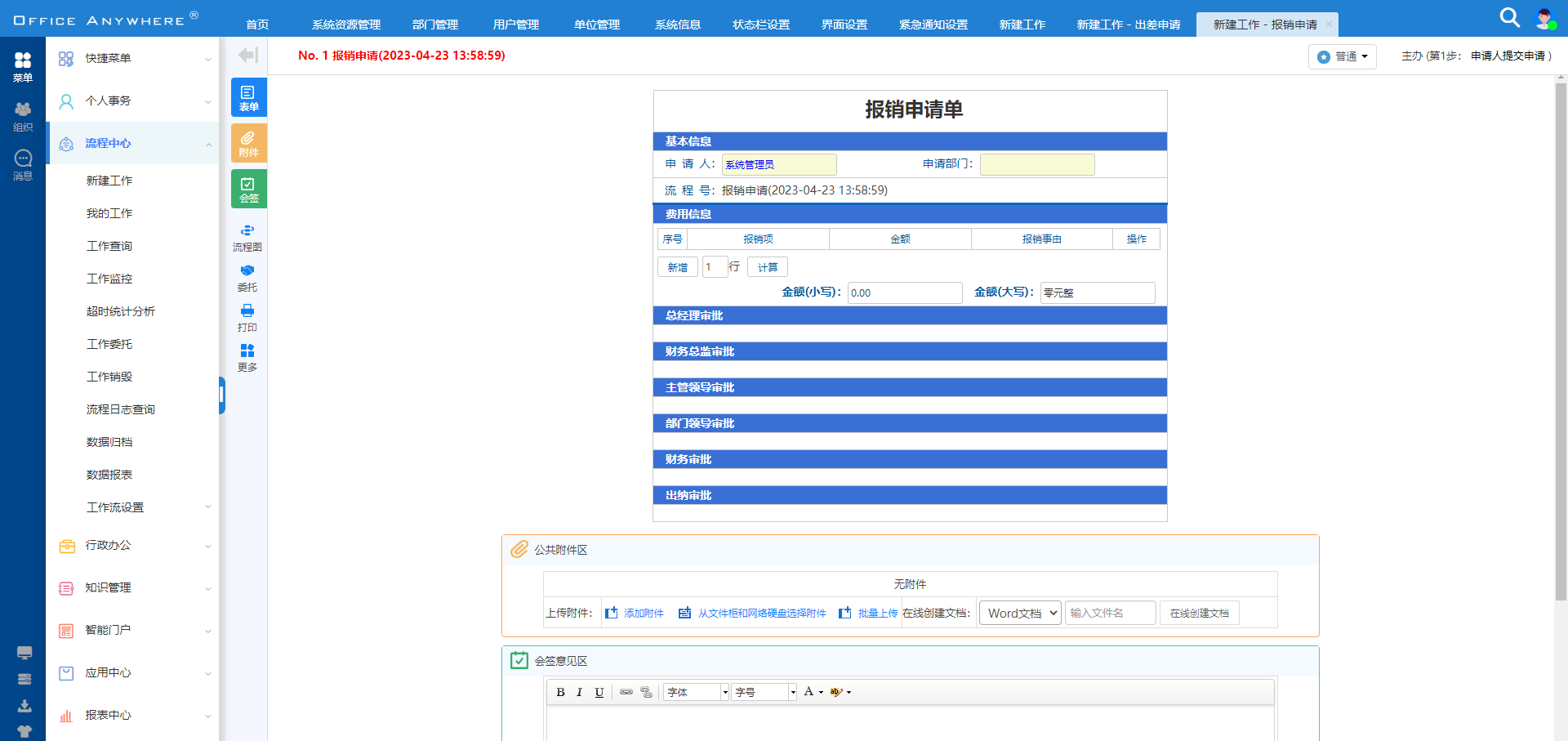Viewport: 1568px width, 741px height.
Task: Open the user avatar in top right
Action: click(1544, 18)
